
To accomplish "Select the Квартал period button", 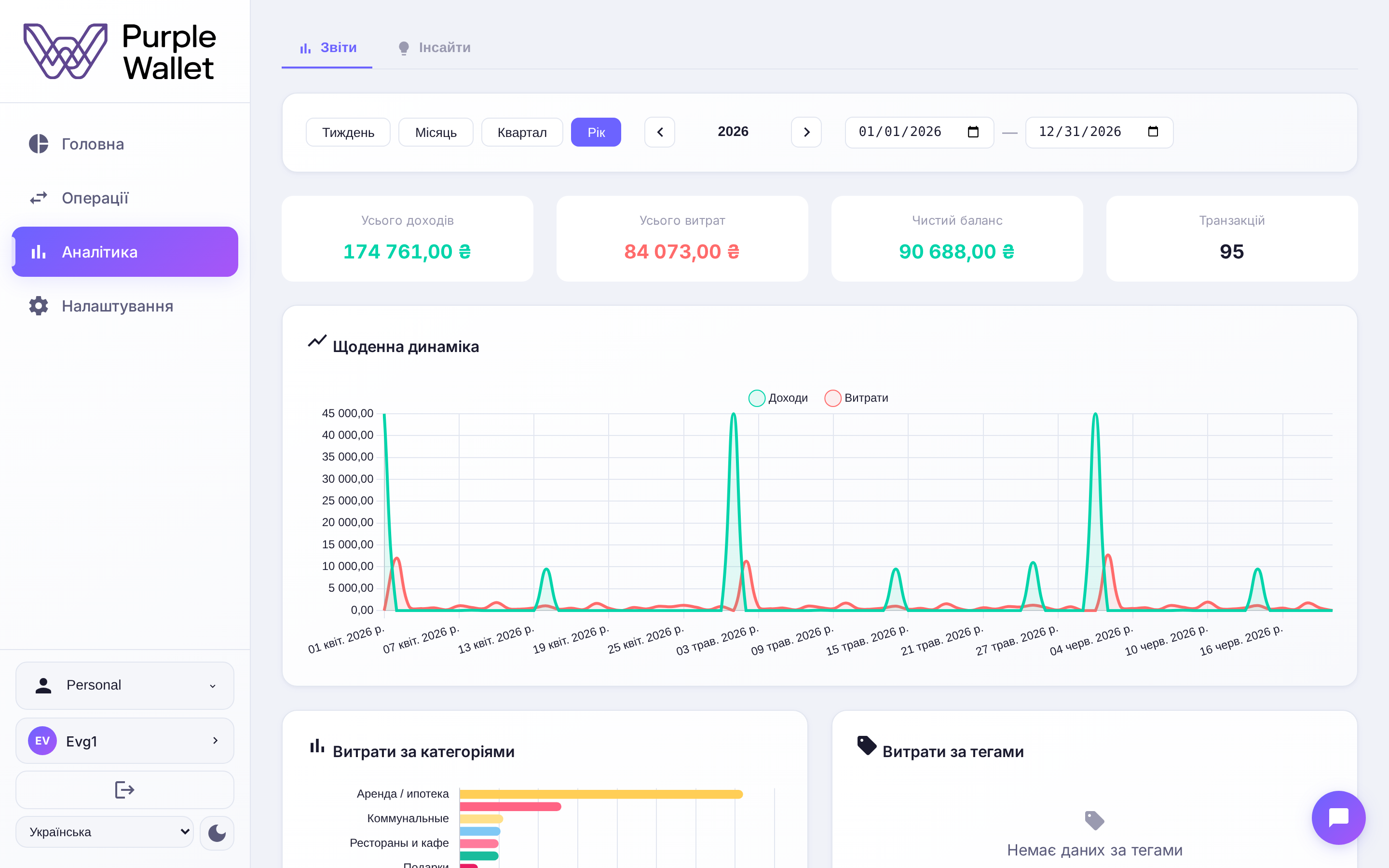I will click(x=522, y=133).
